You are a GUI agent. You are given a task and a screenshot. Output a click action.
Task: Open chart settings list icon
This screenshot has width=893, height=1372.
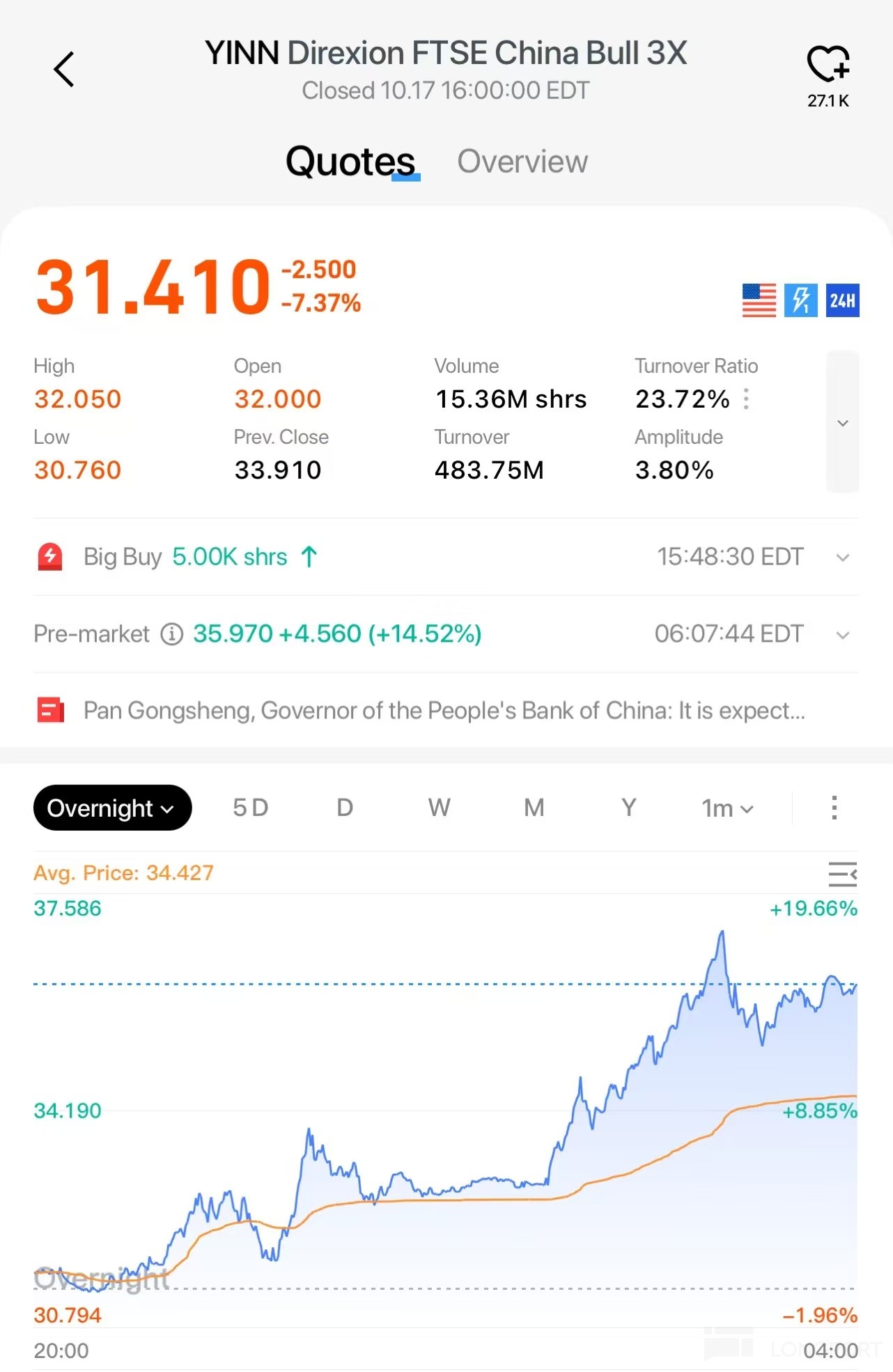(x=842, y=874)
